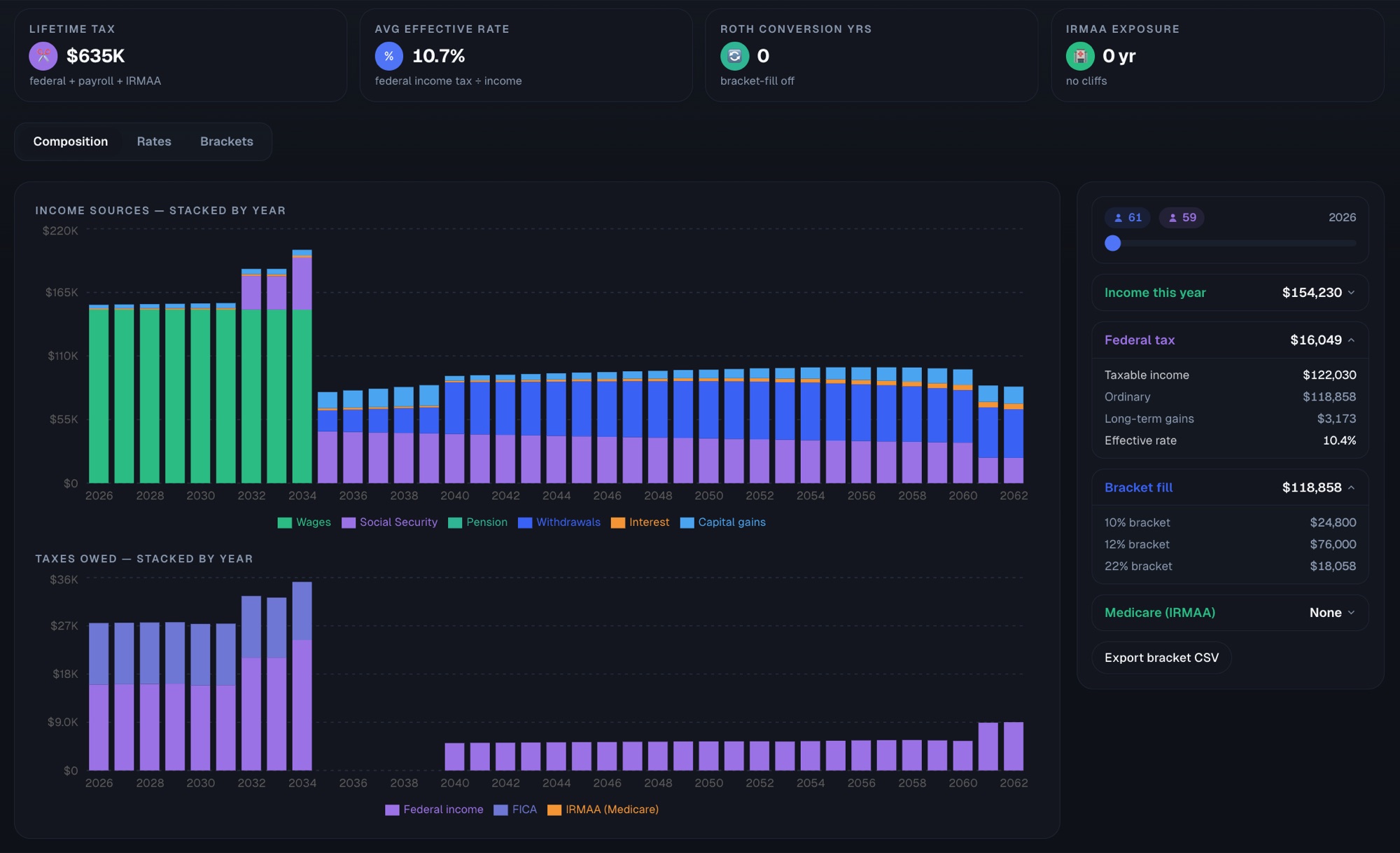Click the Taxable income $122,030 value
1400x853 pixels.
pyautogui.click(x=1329, y=375)
